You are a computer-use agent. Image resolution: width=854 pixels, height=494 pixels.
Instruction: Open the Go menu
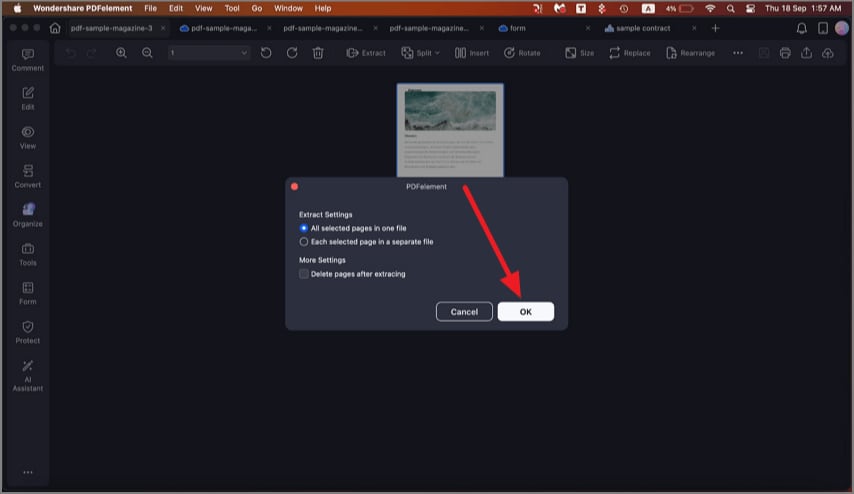[257, 8]
